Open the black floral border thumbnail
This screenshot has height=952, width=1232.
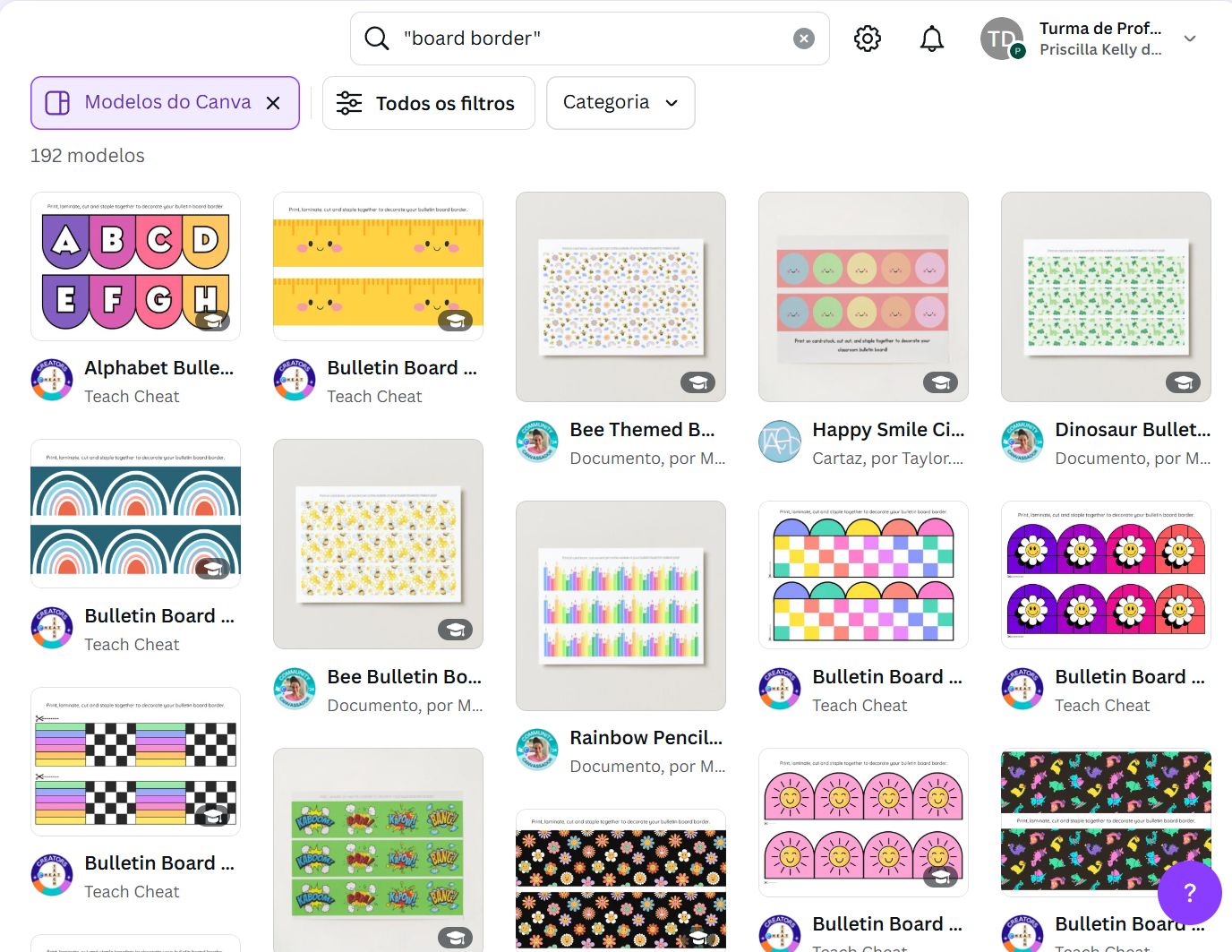pos(620,881)
